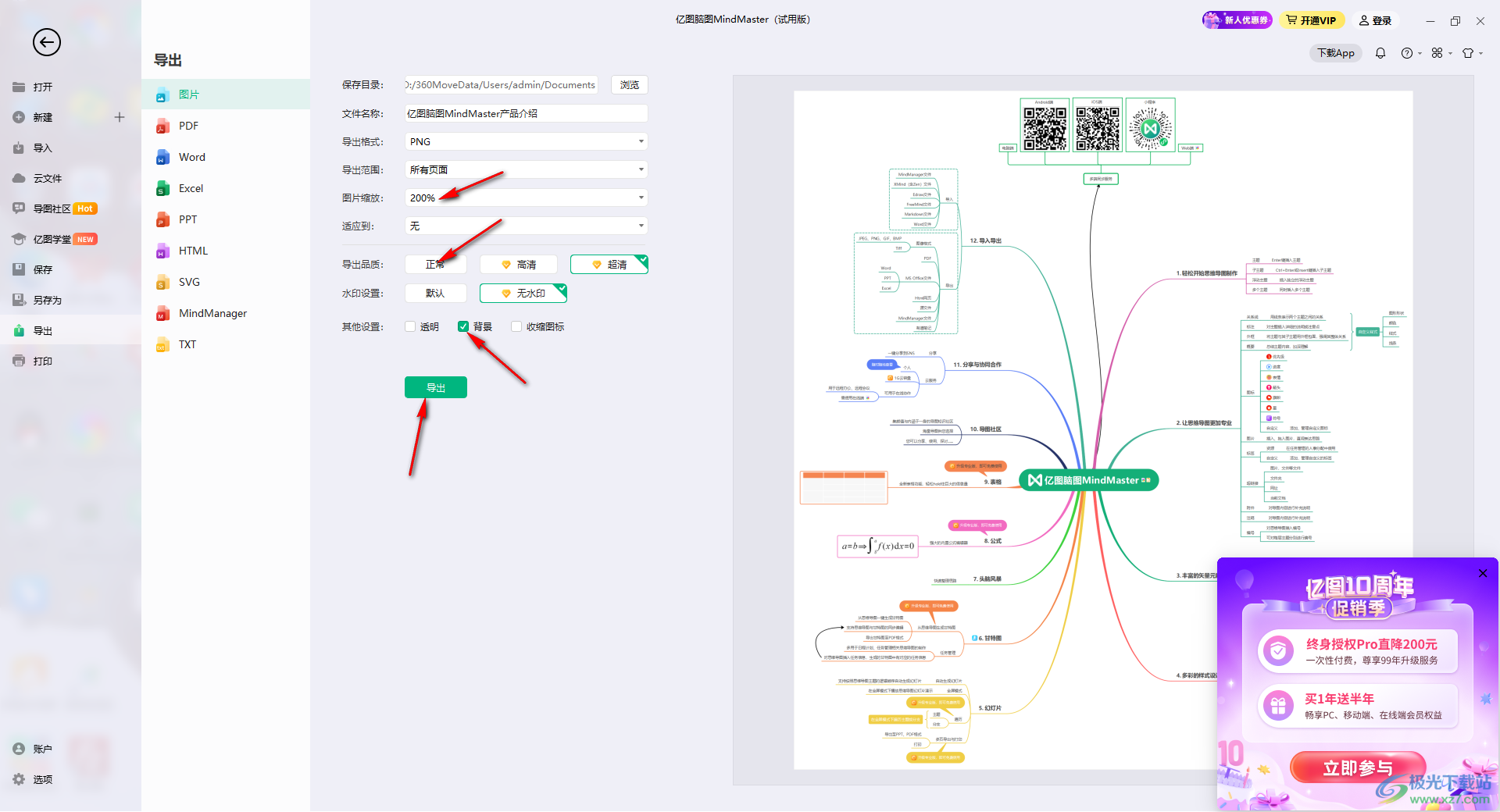Select 默认 watermark setting
The height and width of the screenshot is (812, 1500).
(x=435, y=293)
